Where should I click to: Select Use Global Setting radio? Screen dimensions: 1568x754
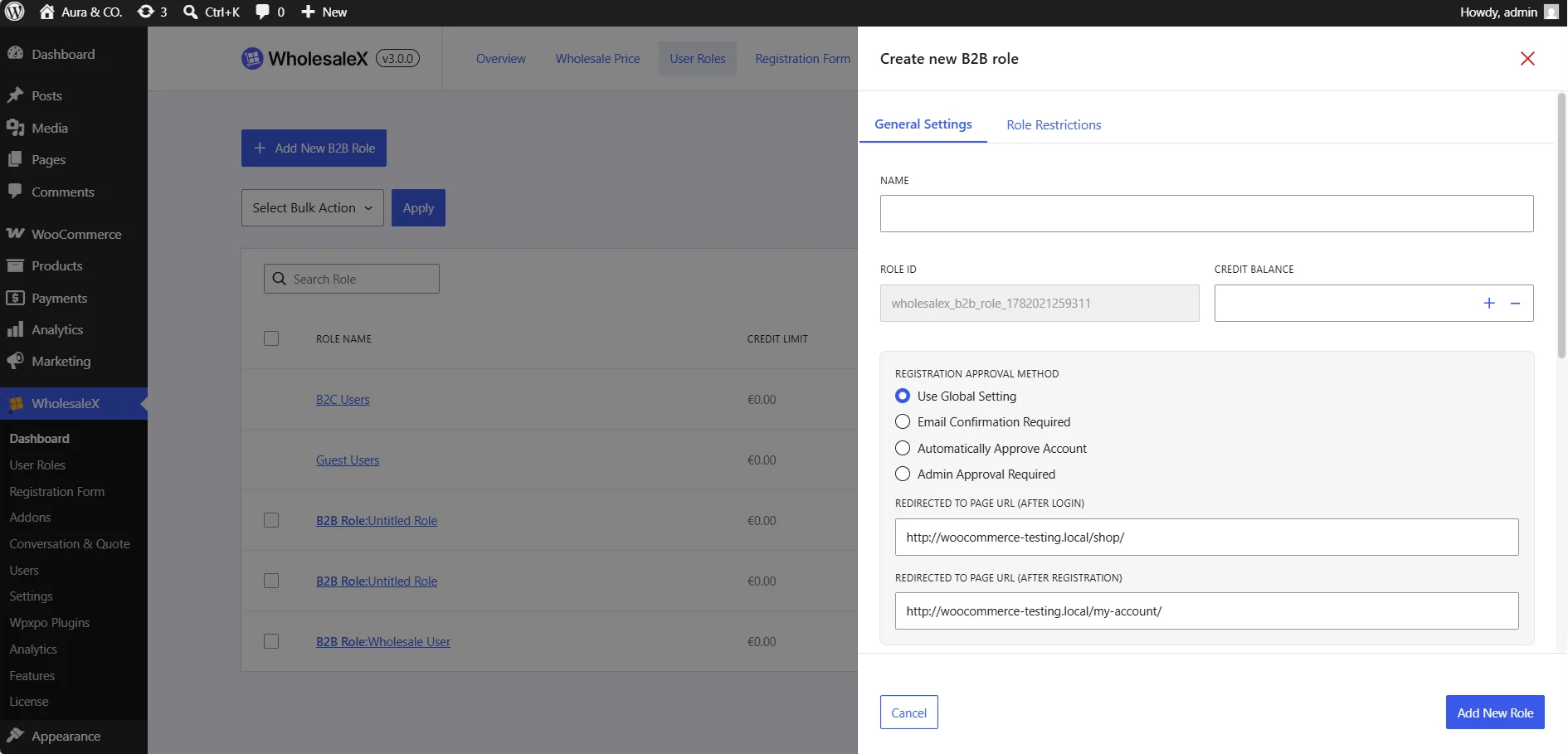click(903, 396)
